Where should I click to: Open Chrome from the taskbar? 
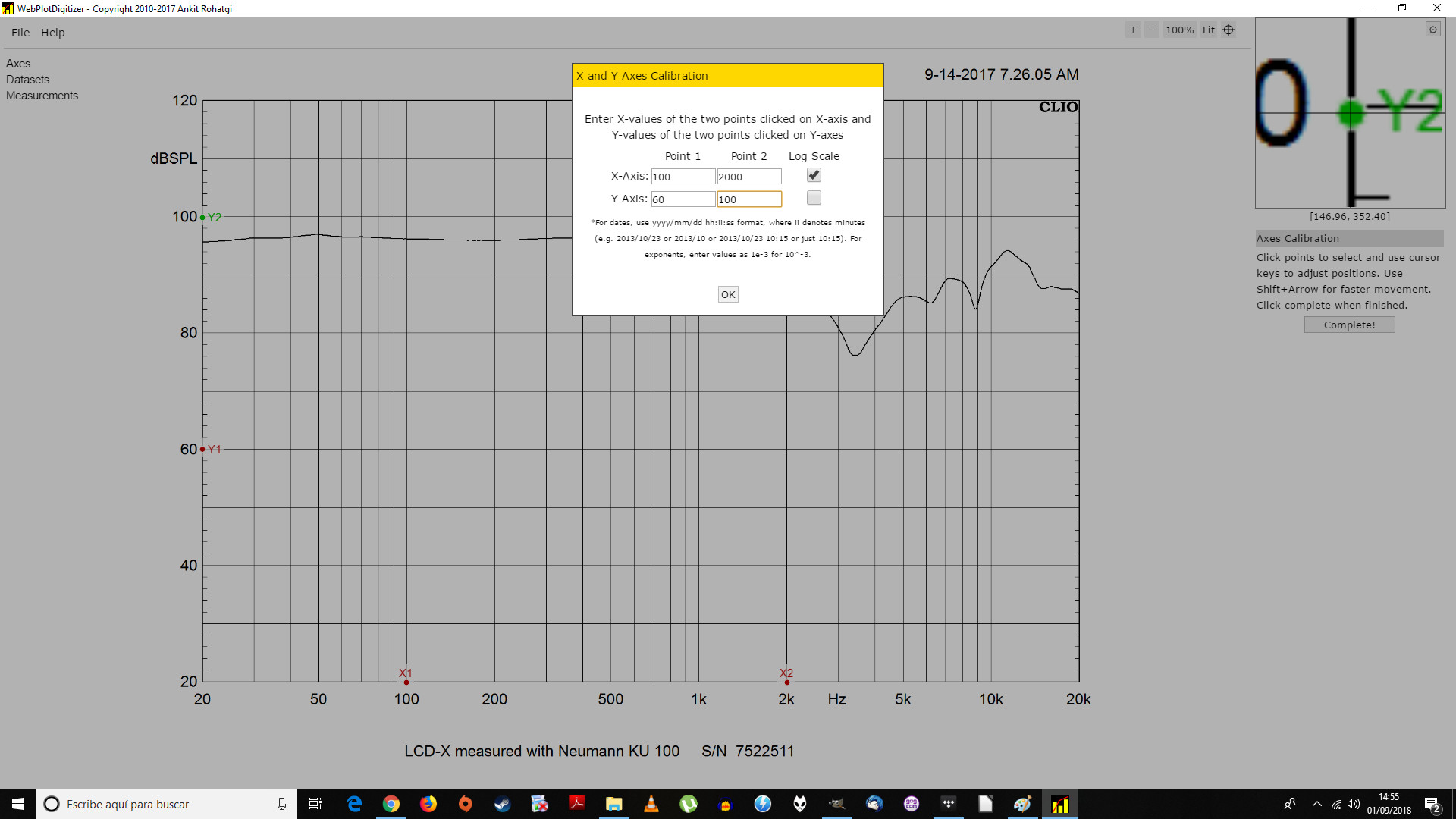[391, 804]
